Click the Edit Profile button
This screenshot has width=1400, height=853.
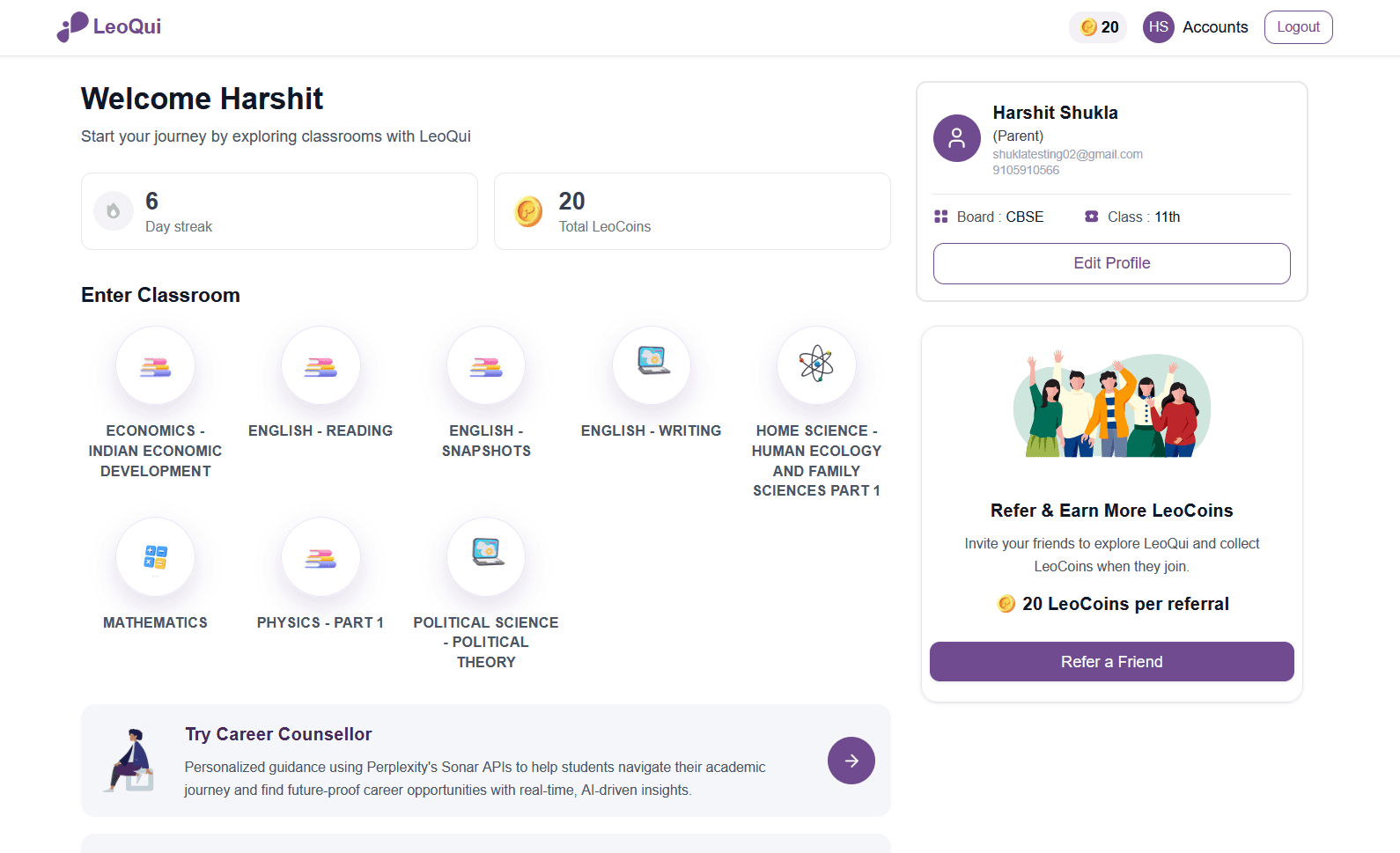1111,263
